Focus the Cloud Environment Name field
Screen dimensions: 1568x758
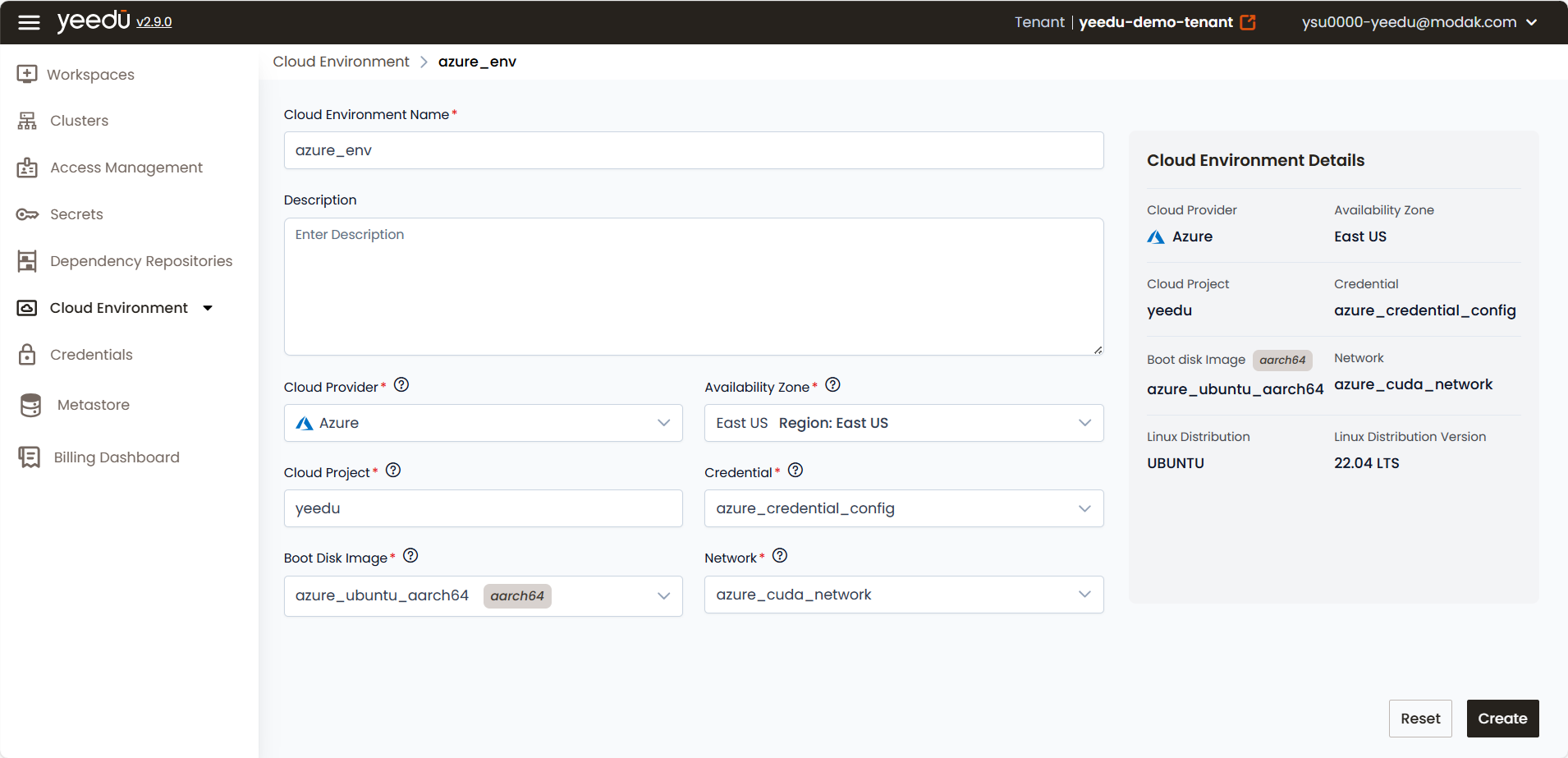coord(694,150)
